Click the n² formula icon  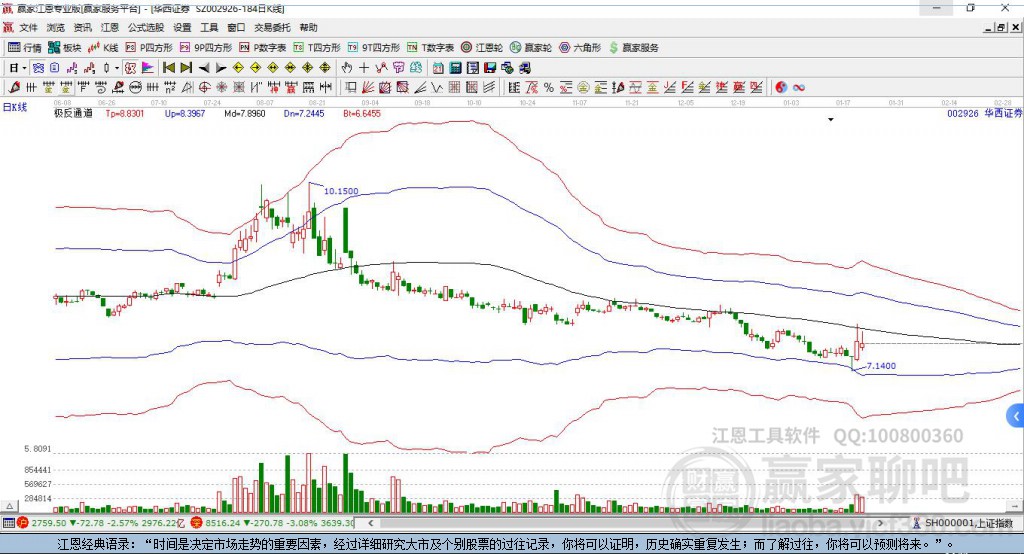[170, 88]
